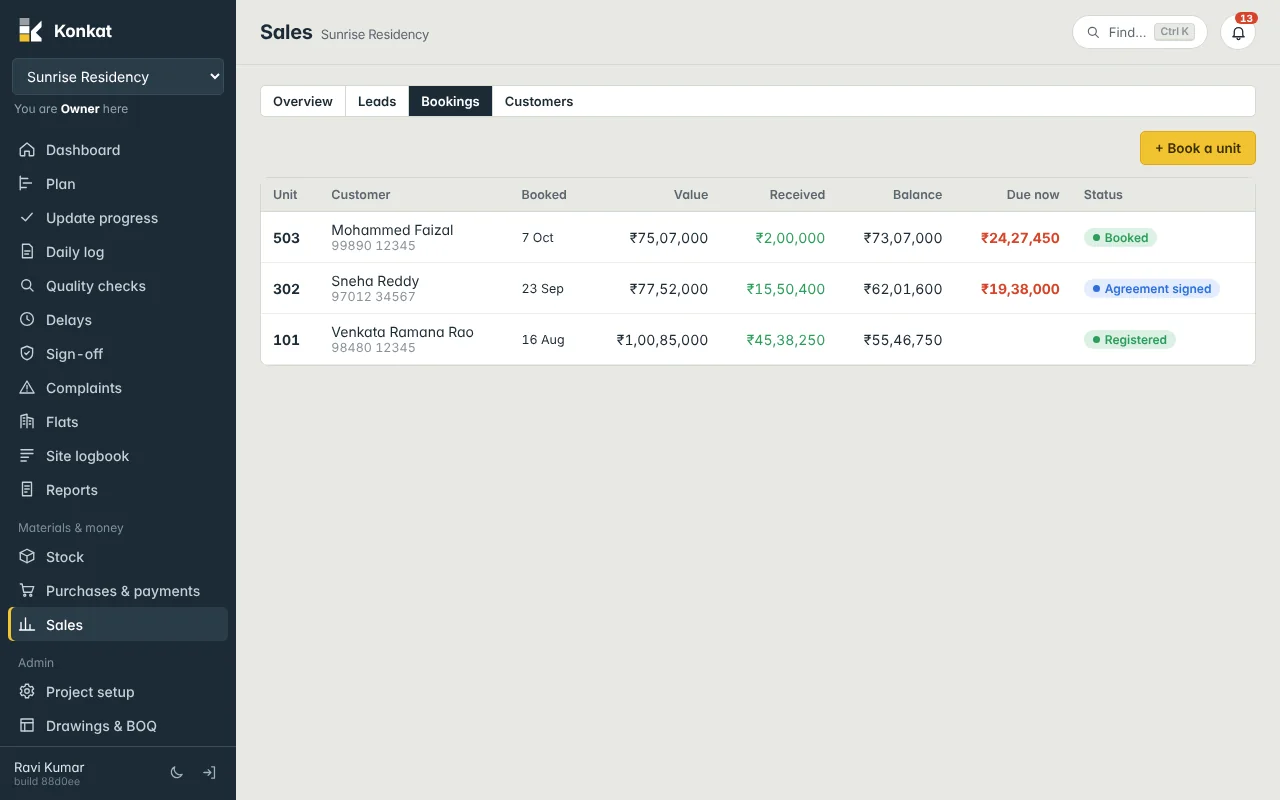Click the Find search box
The image size is (1280, 800).
(x=1140, y=32)
